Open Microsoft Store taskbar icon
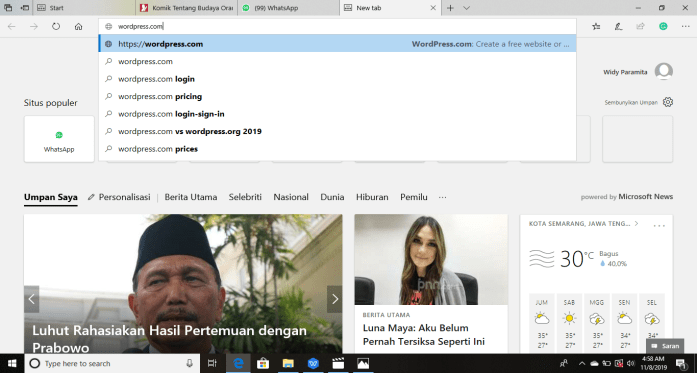 (263, 364)
